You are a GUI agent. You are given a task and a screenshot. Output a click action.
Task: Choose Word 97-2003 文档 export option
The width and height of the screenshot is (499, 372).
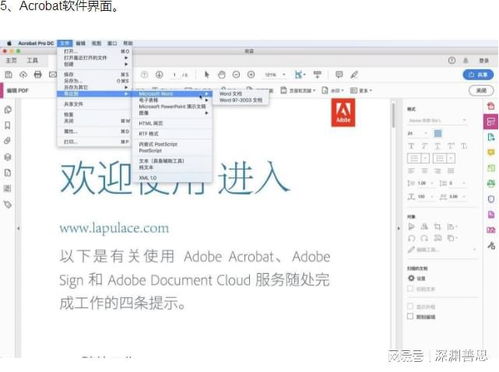pyautogui.click(x=241, y=100)
